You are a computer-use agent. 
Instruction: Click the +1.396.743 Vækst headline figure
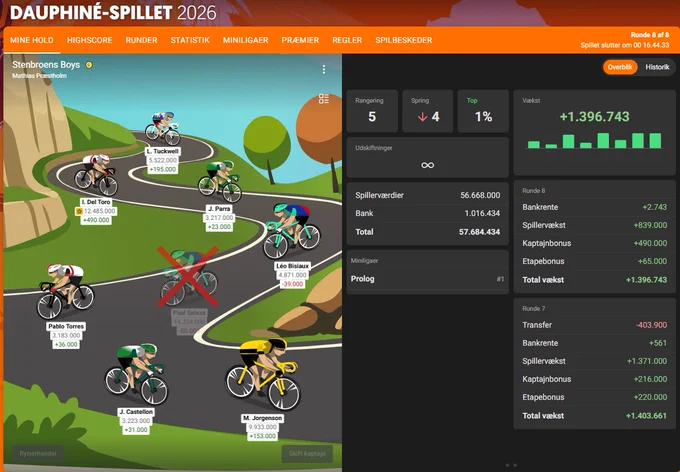594,116
